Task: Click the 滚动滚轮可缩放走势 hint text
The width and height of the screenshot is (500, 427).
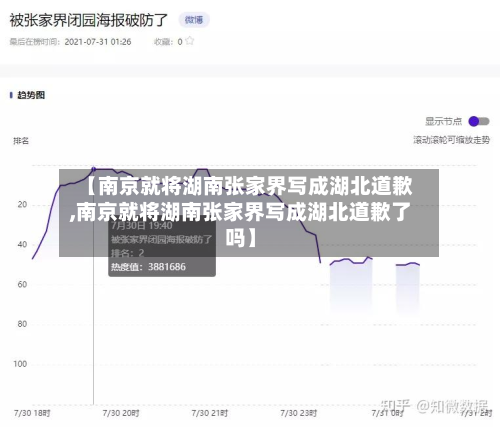Action: pyautogui.click(x=452, y=140)
